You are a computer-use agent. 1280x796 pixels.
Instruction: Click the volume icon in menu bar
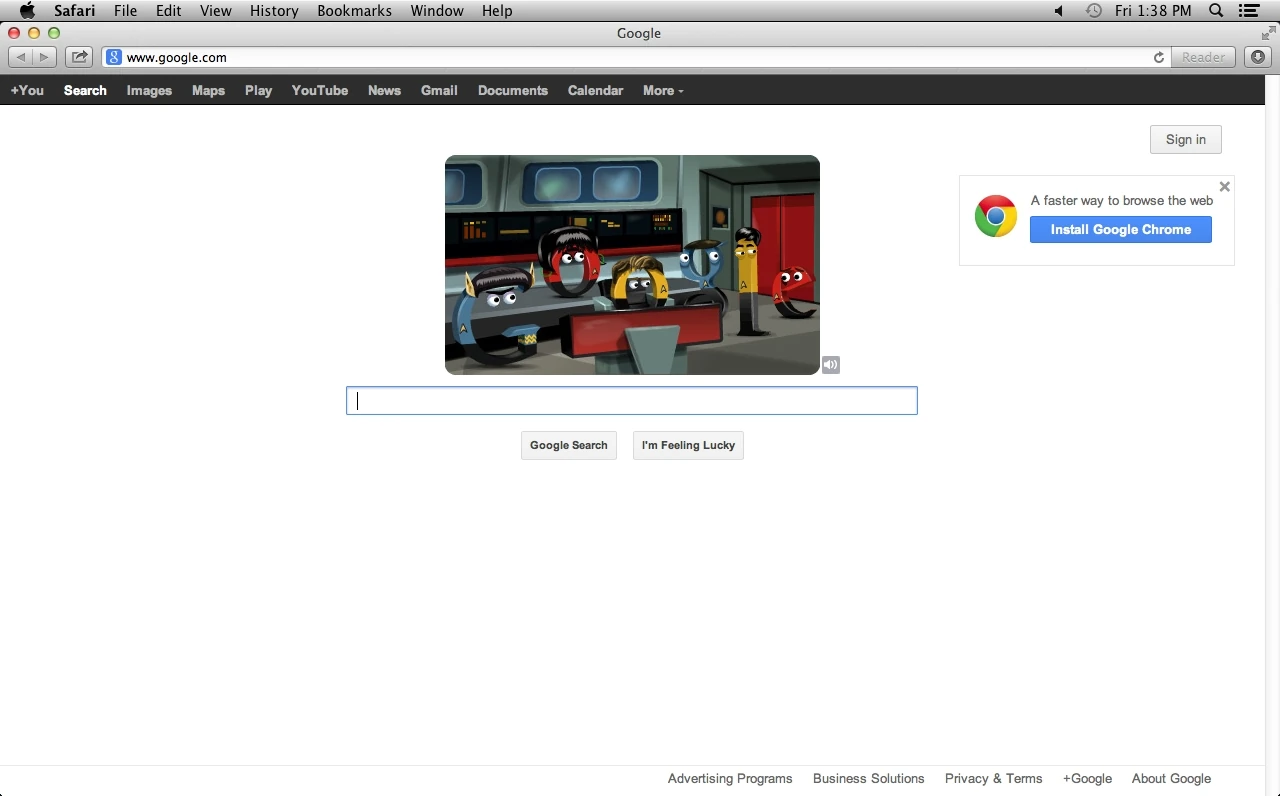tap(1059, 11)
